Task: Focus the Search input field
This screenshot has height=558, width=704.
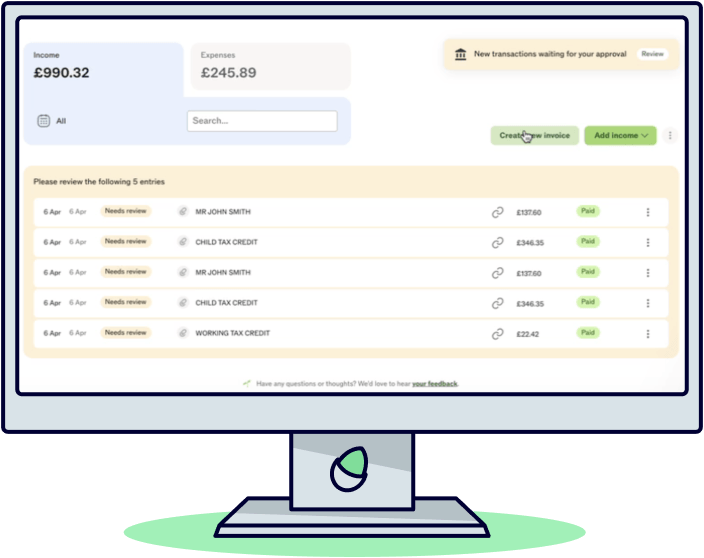Action: click(x=262, y=121)
